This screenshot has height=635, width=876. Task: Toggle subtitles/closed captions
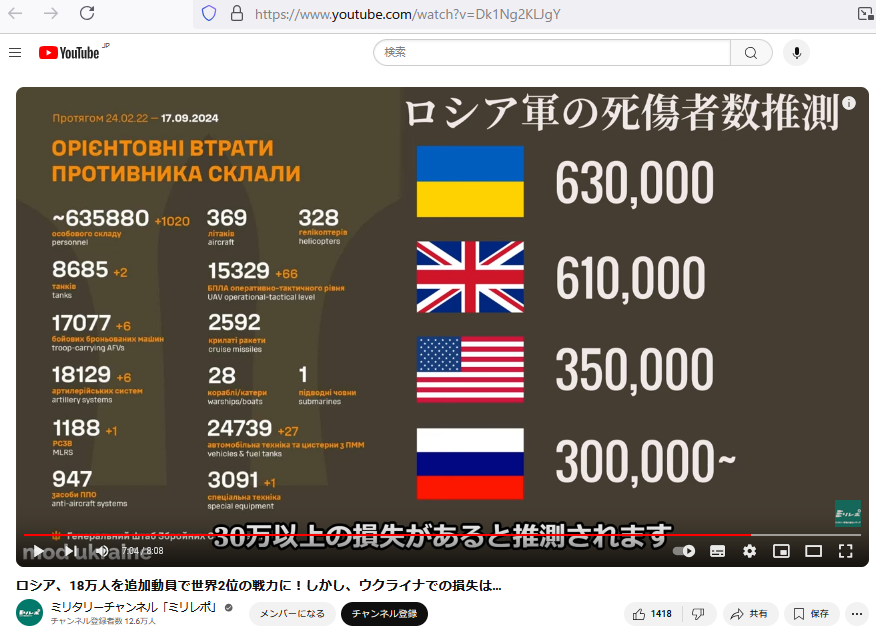click(x=717, y=551)
